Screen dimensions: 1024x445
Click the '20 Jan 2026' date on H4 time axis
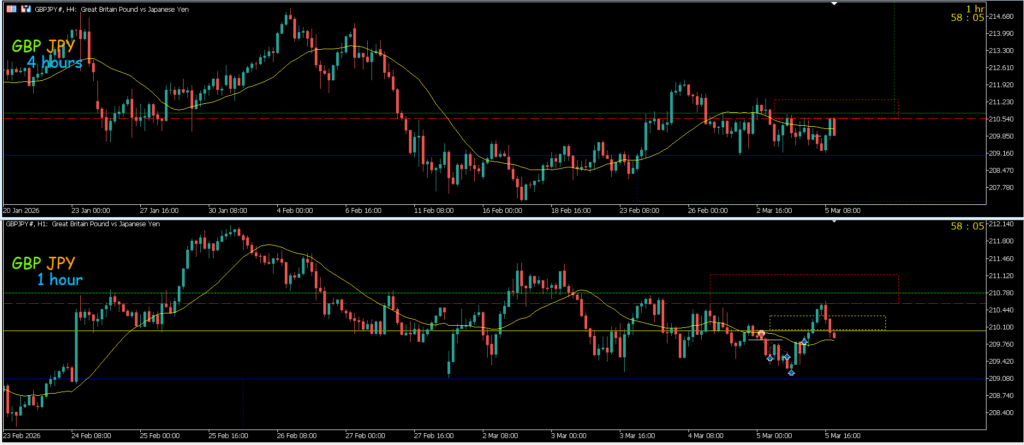21,211
